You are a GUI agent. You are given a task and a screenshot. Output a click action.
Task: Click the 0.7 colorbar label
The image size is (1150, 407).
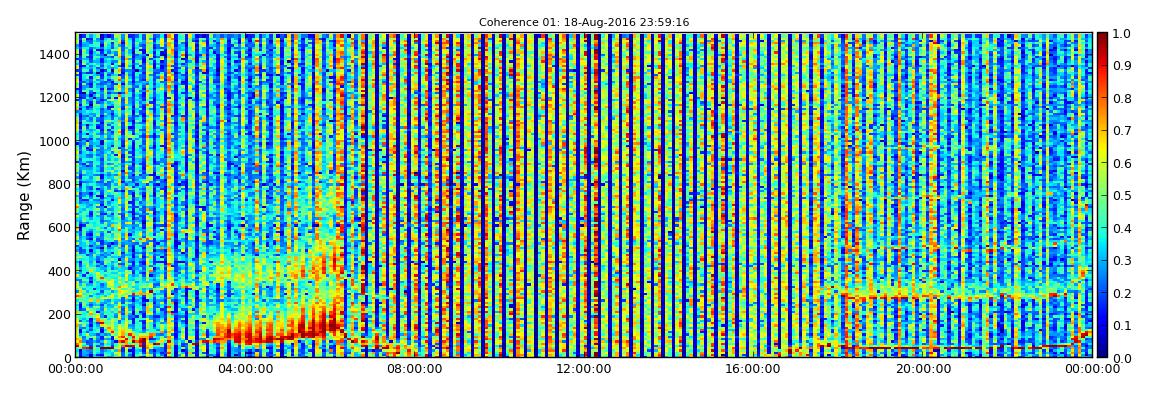tap(1121, 131)
